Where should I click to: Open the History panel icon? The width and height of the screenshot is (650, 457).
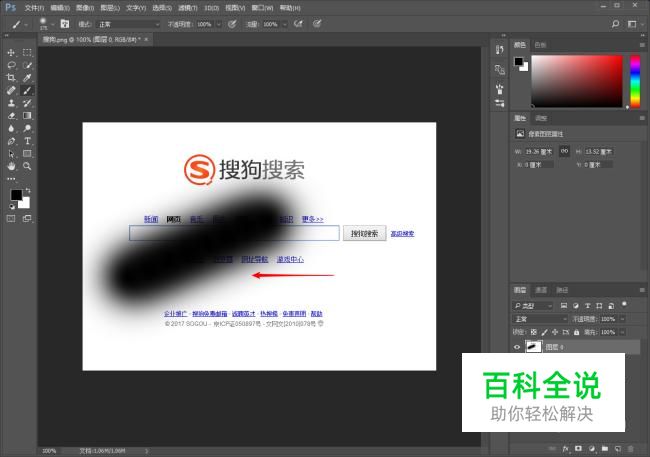click(500, 50)
